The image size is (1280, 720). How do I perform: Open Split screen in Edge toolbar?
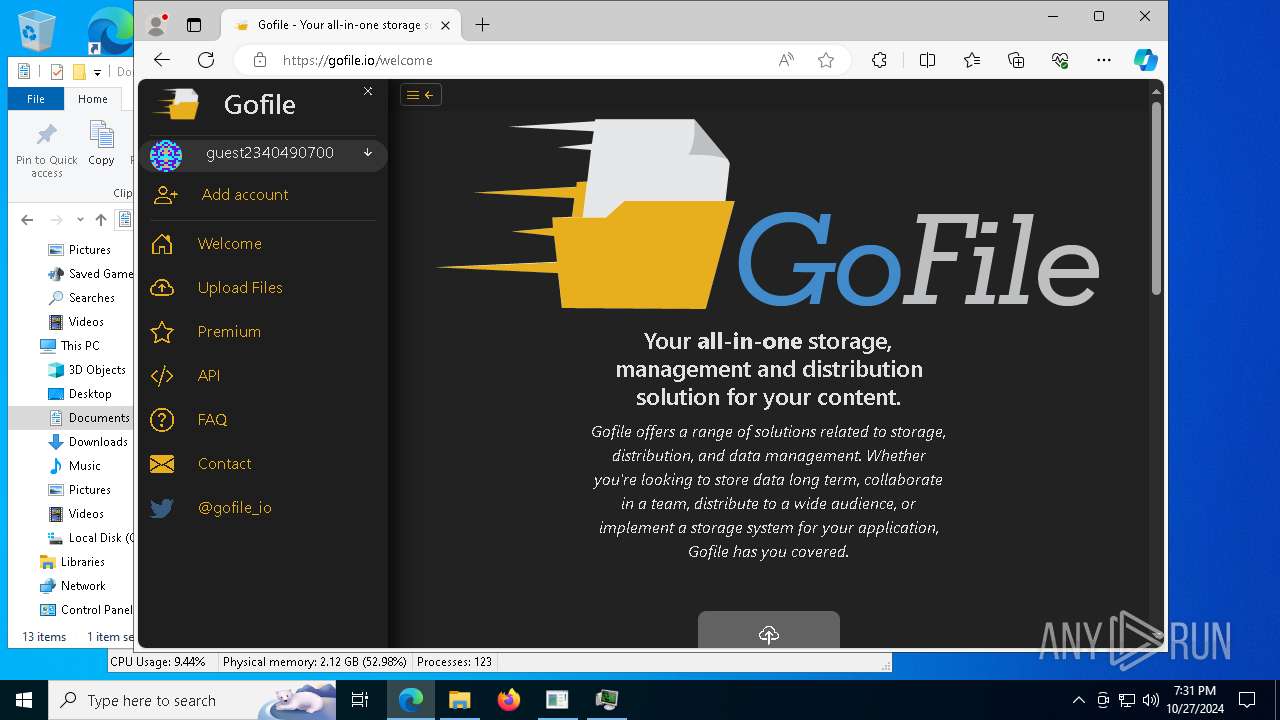927,60
